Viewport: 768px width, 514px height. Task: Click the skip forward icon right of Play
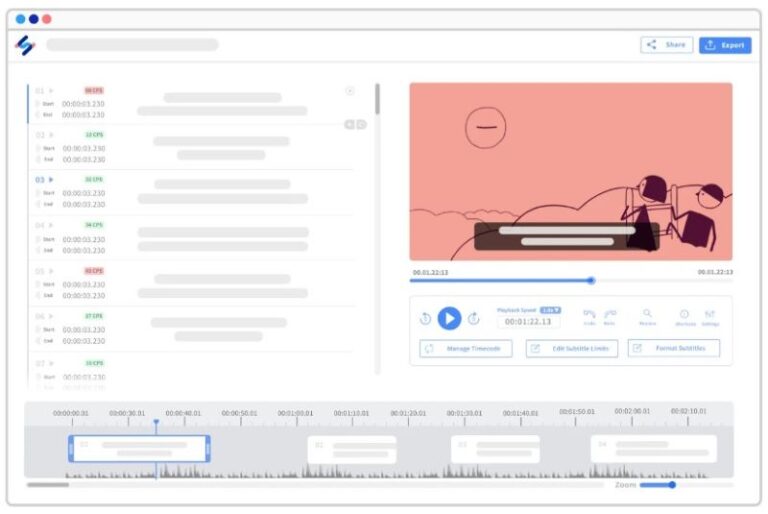tap(474, 319)
